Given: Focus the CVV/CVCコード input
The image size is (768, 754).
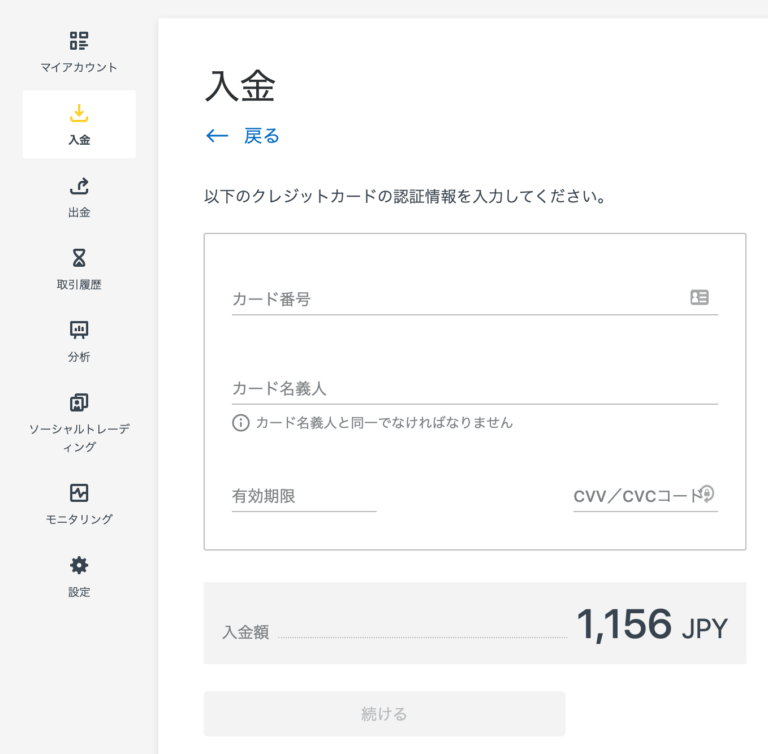Looking at the screenshot, I should pyautogui.click(x=635, y=496).
